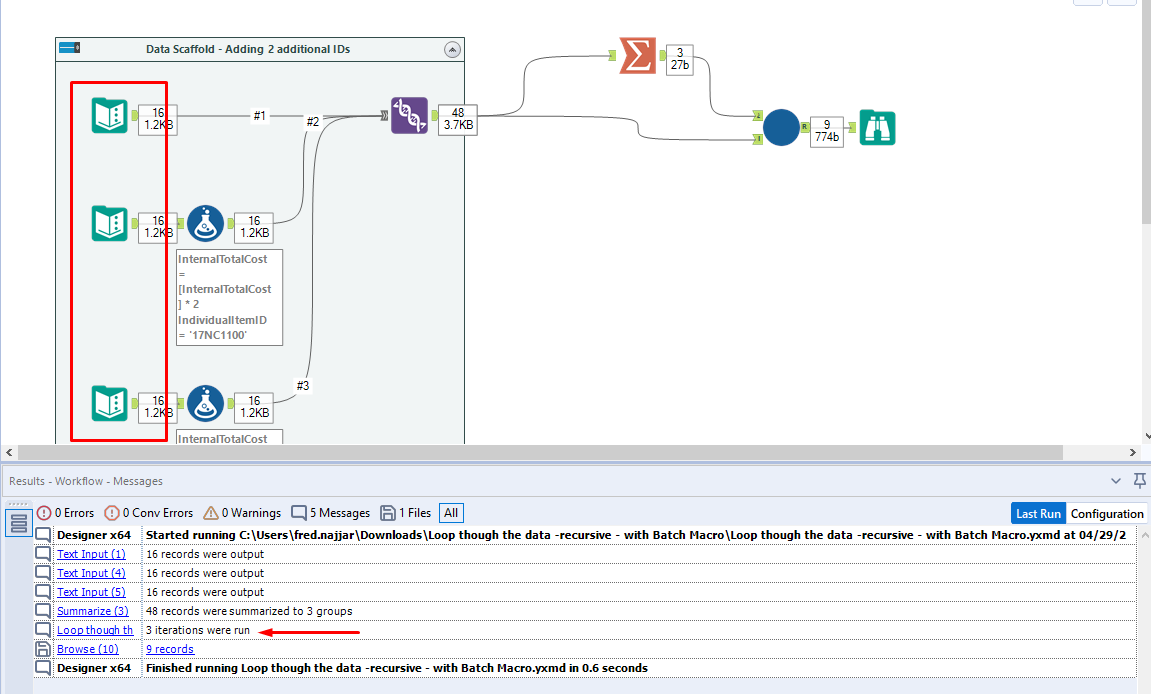Open the Text Input (4) log link

[91, 572]
